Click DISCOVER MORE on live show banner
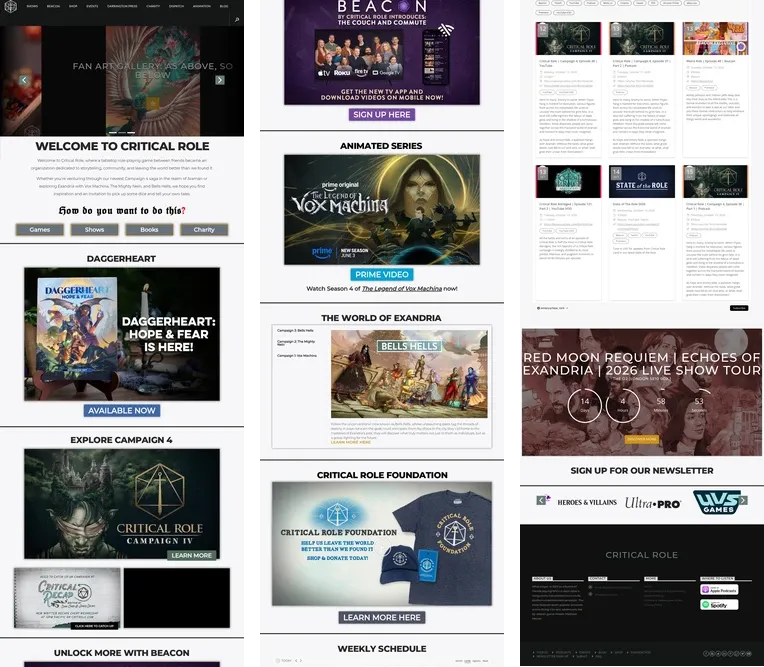This screenshot has height=667, width=764. [x=642, y=439]
